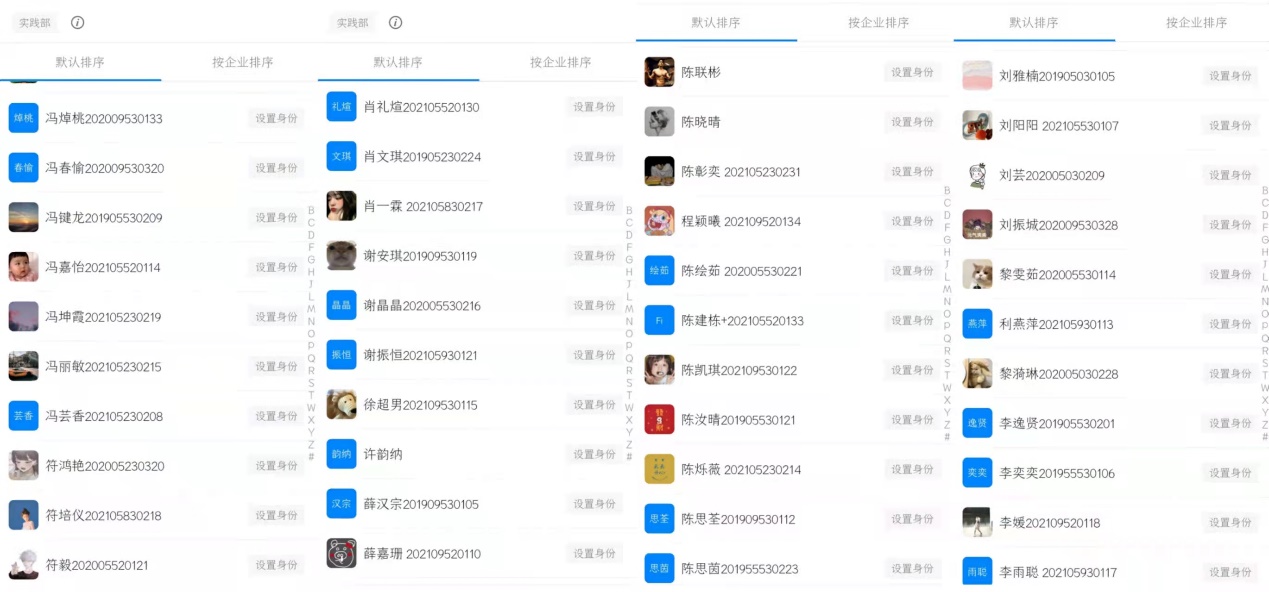Tap 陈联彬's avatar photo
The image size is (1269, 592).
pos(659,72)
